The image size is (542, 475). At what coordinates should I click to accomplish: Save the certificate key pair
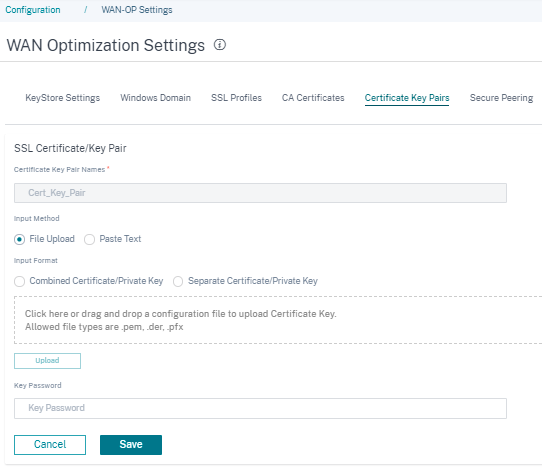tap(131, 445)
